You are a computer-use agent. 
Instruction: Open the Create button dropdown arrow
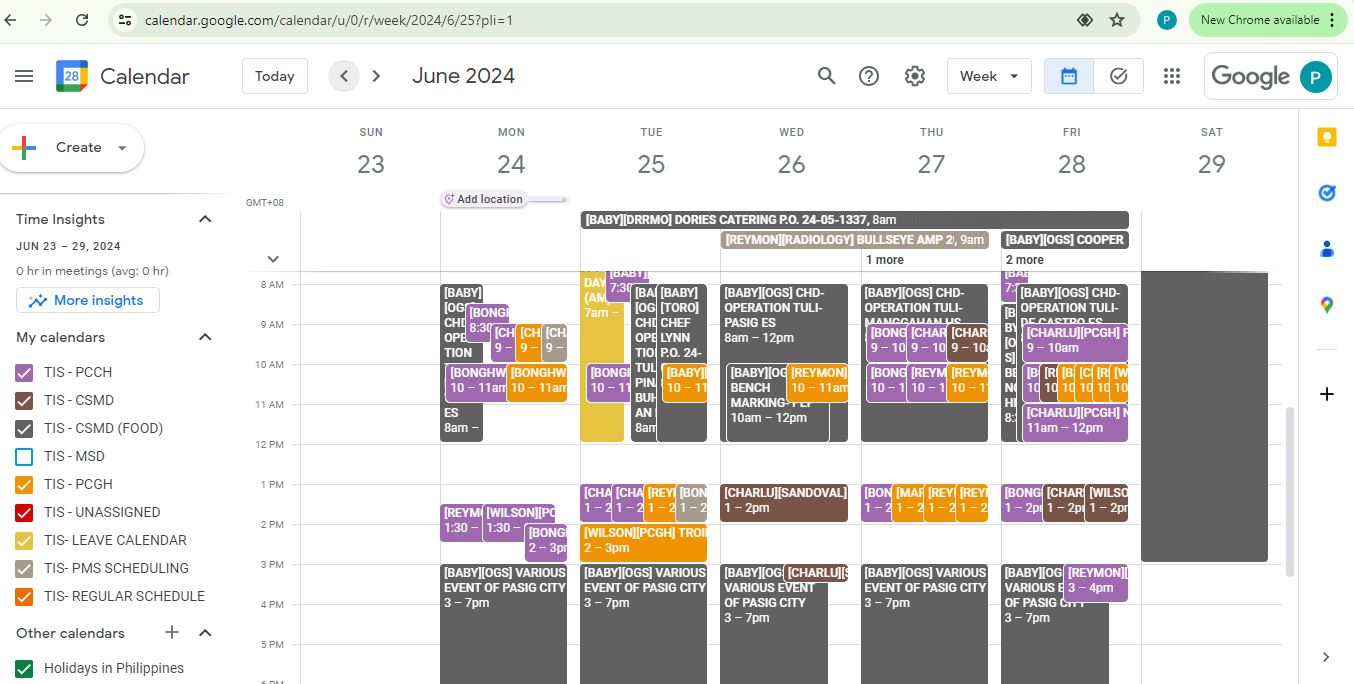pyautogui.click(x=122, y=148)
